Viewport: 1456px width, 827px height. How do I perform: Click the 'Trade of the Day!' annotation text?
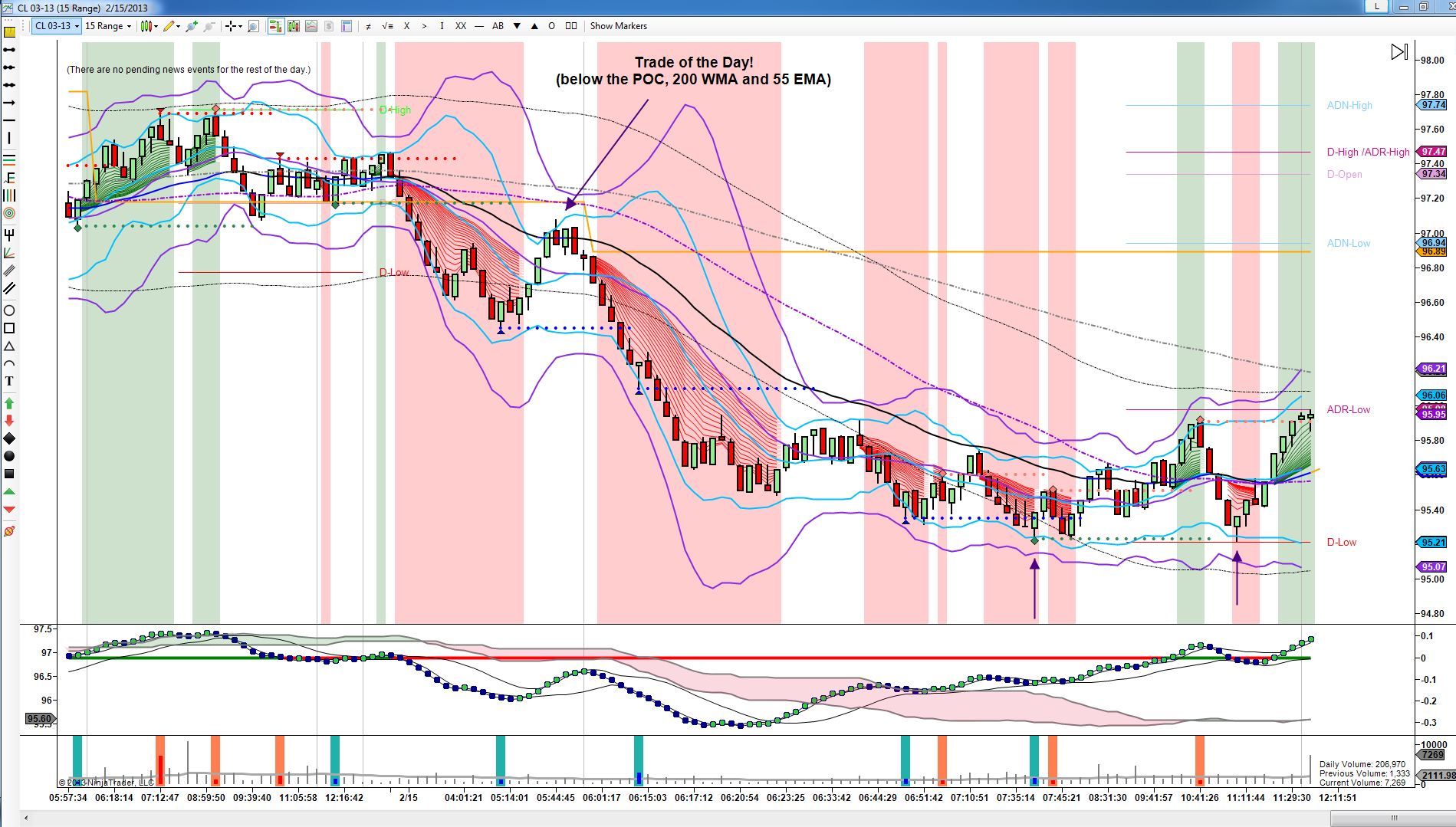693,62
